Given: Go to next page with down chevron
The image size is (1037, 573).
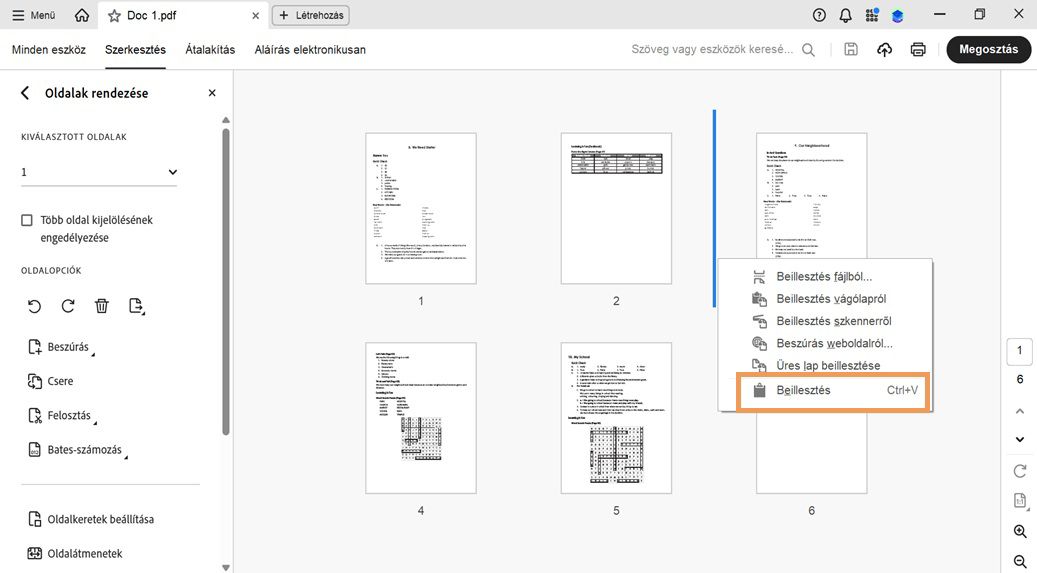Looking at the screenshot, I should [1020, 439].
